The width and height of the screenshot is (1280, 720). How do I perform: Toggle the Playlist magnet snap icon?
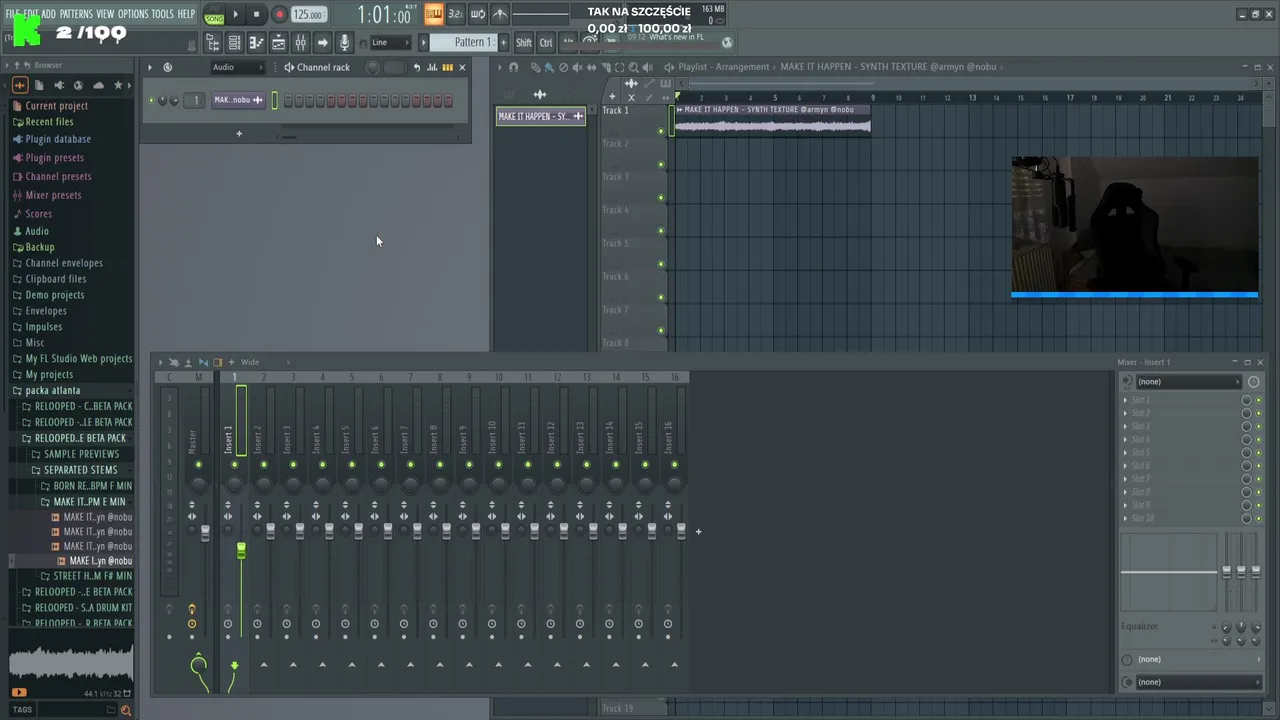(514, 67)
